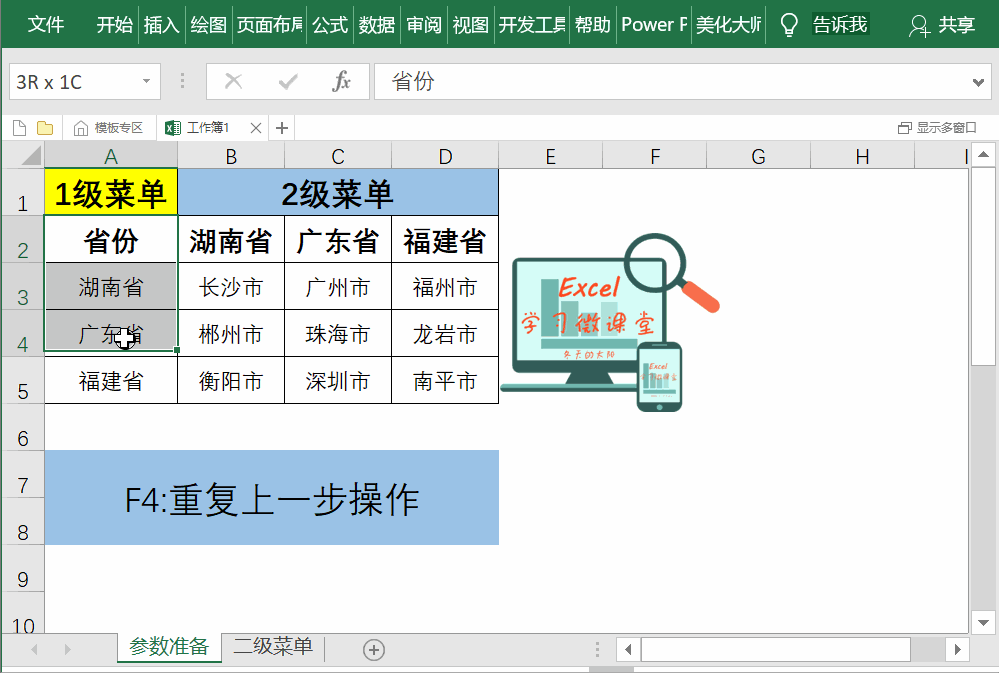The width and height of the screenshot is (999, 673).
Task: Open the 模板专区 tab
Action: pyautogui.click(x=109, y=128)
